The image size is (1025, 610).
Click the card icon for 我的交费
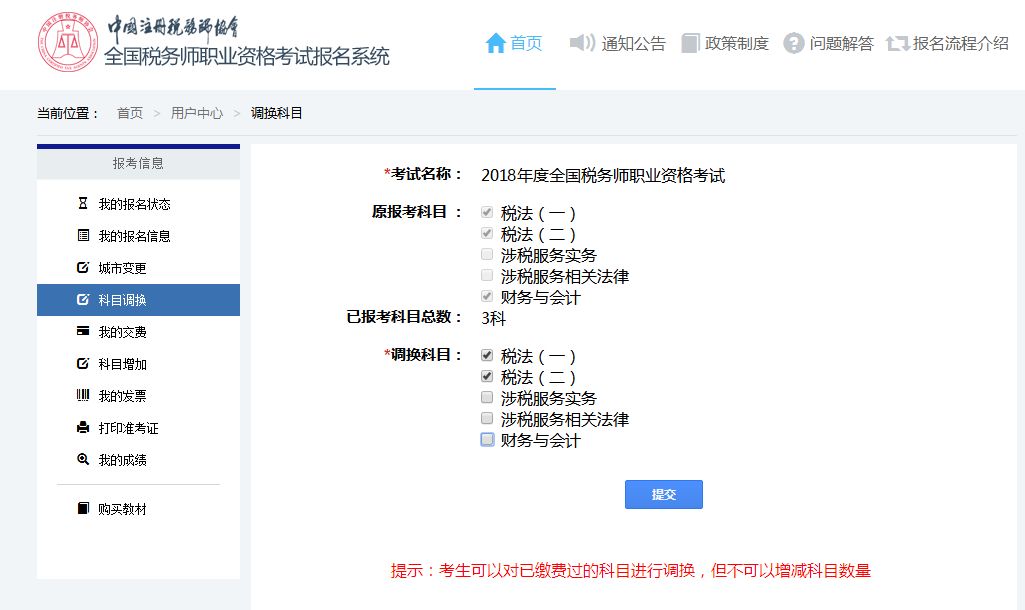83,332
